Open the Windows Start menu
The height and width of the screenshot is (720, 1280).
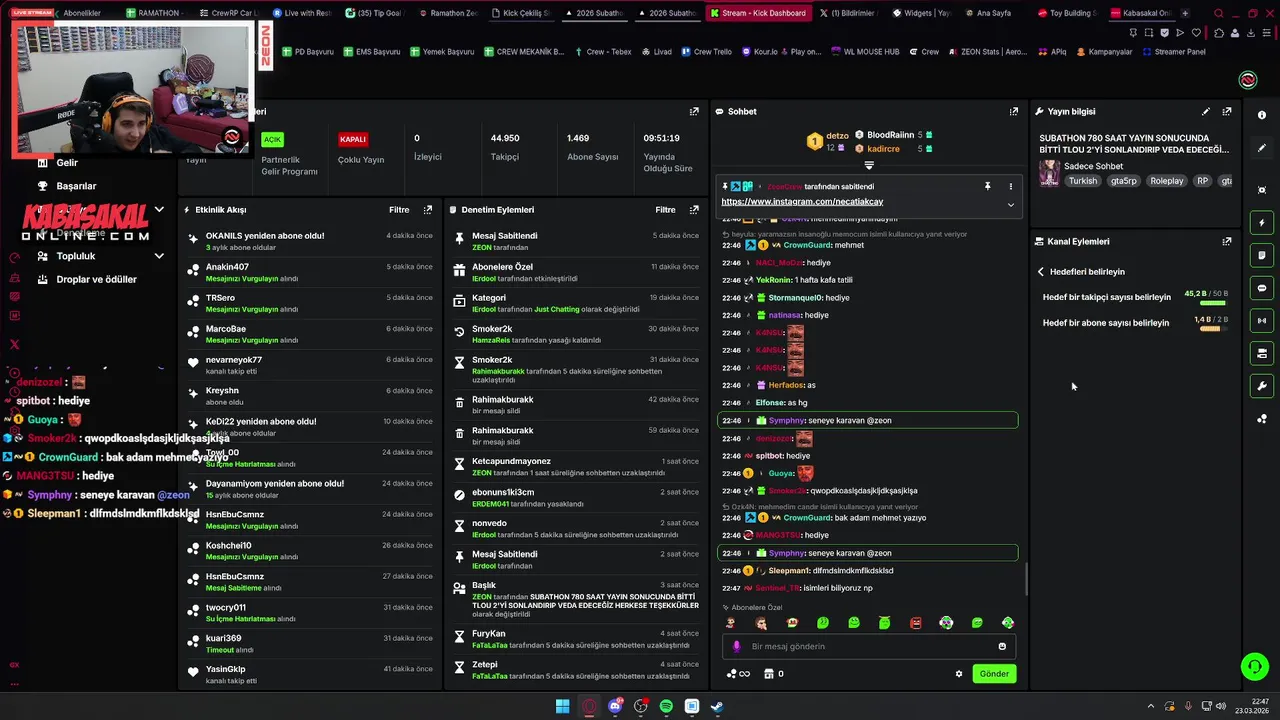coord(563,706)
